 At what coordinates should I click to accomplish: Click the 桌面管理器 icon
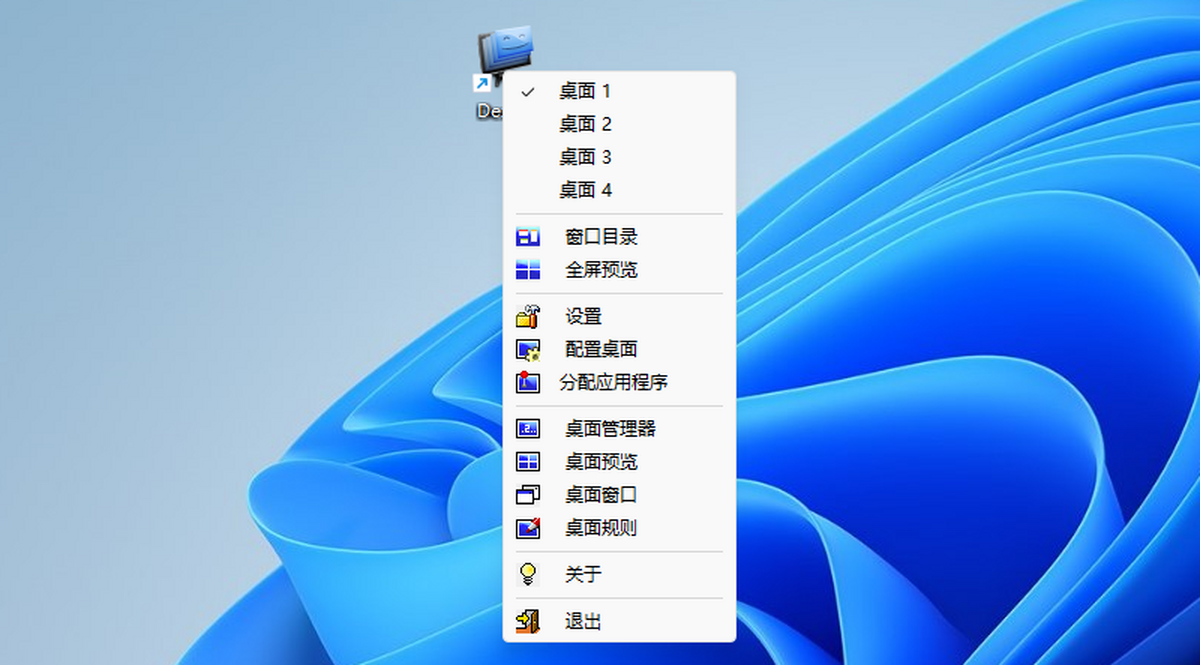pyautogui.click(x=528, y=429)
